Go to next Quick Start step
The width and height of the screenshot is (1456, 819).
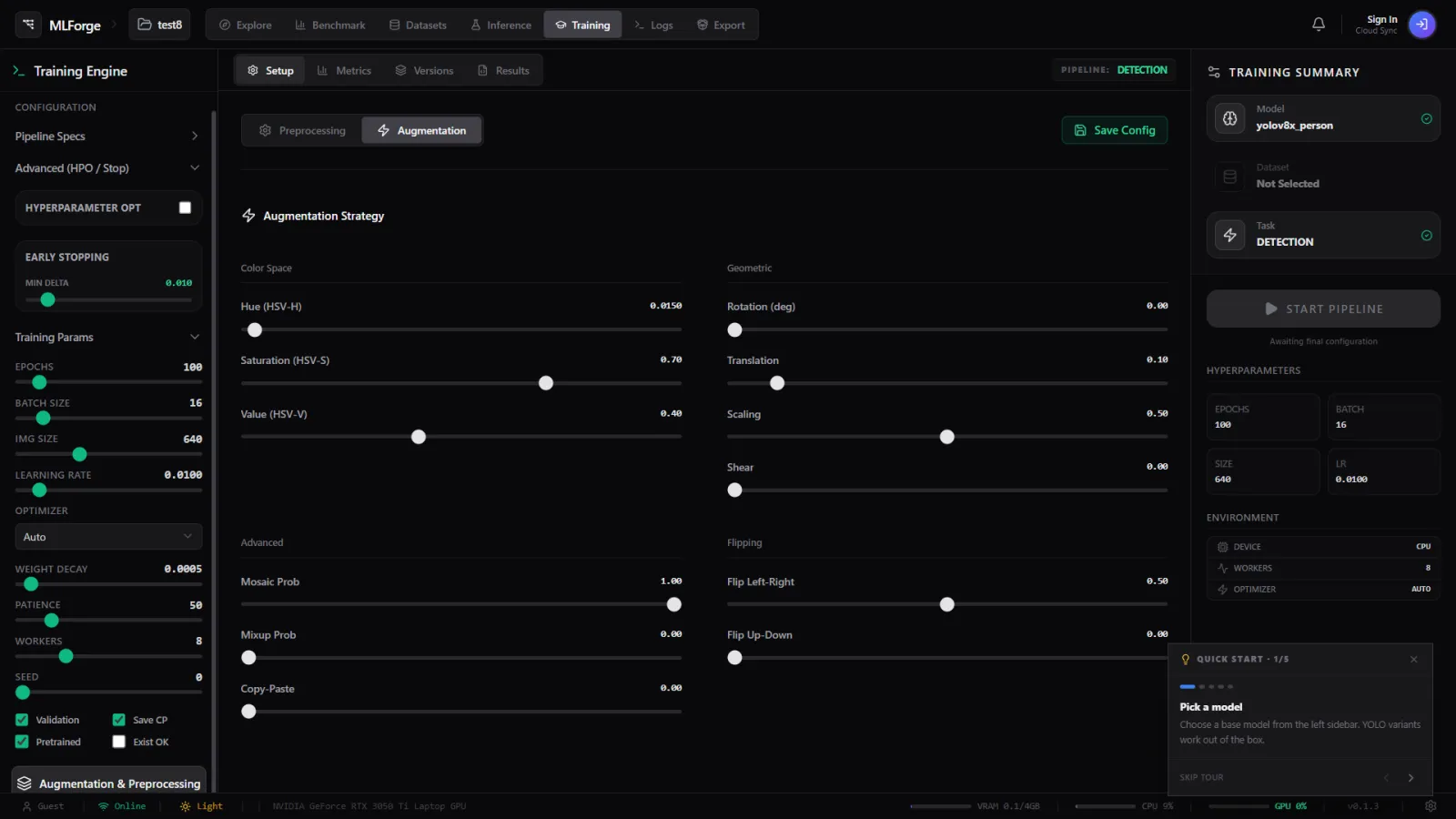[1410, 777]
